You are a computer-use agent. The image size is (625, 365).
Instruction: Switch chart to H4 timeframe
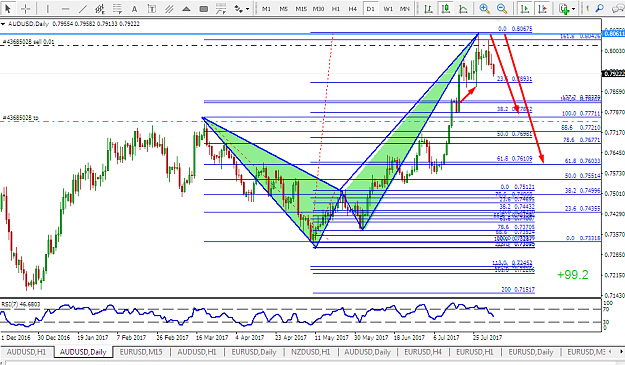353,8
